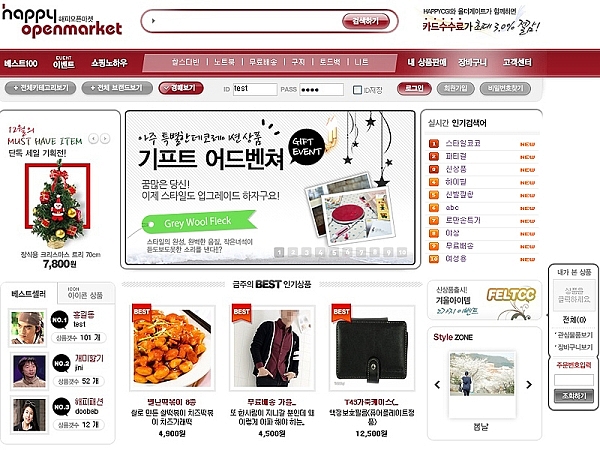
Task: Click the Happy Openmarket logo
Action: click(x=62, y=22)
